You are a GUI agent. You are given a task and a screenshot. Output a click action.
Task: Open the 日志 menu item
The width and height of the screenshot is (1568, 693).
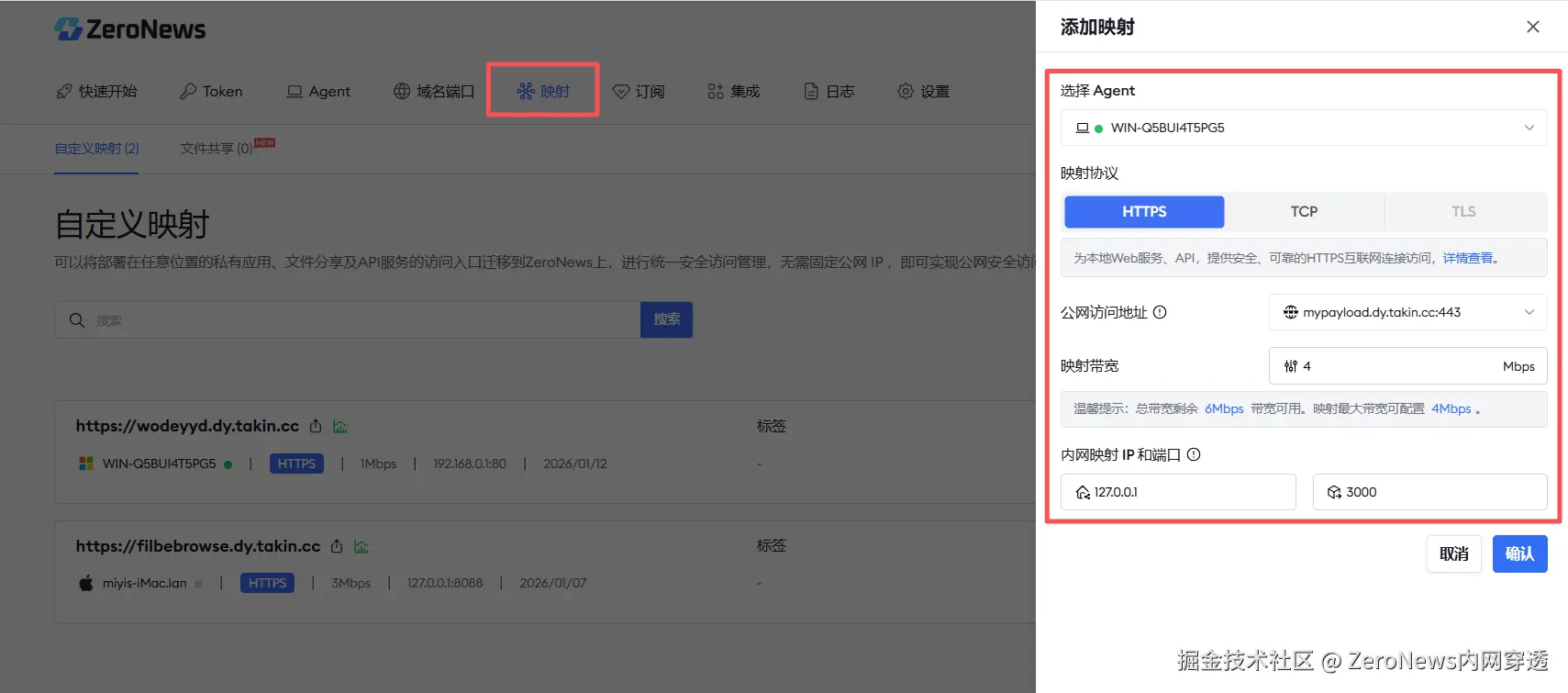pyautogui.click(x=829, y=91)
